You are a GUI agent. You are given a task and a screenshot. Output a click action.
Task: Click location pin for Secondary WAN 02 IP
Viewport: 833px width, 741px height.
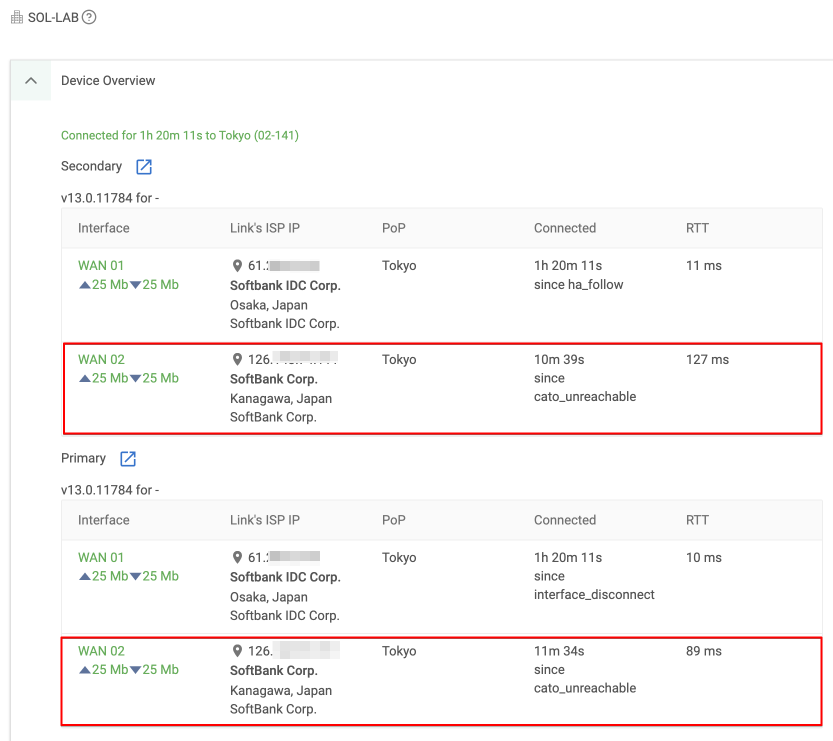(x=237, y=360)
